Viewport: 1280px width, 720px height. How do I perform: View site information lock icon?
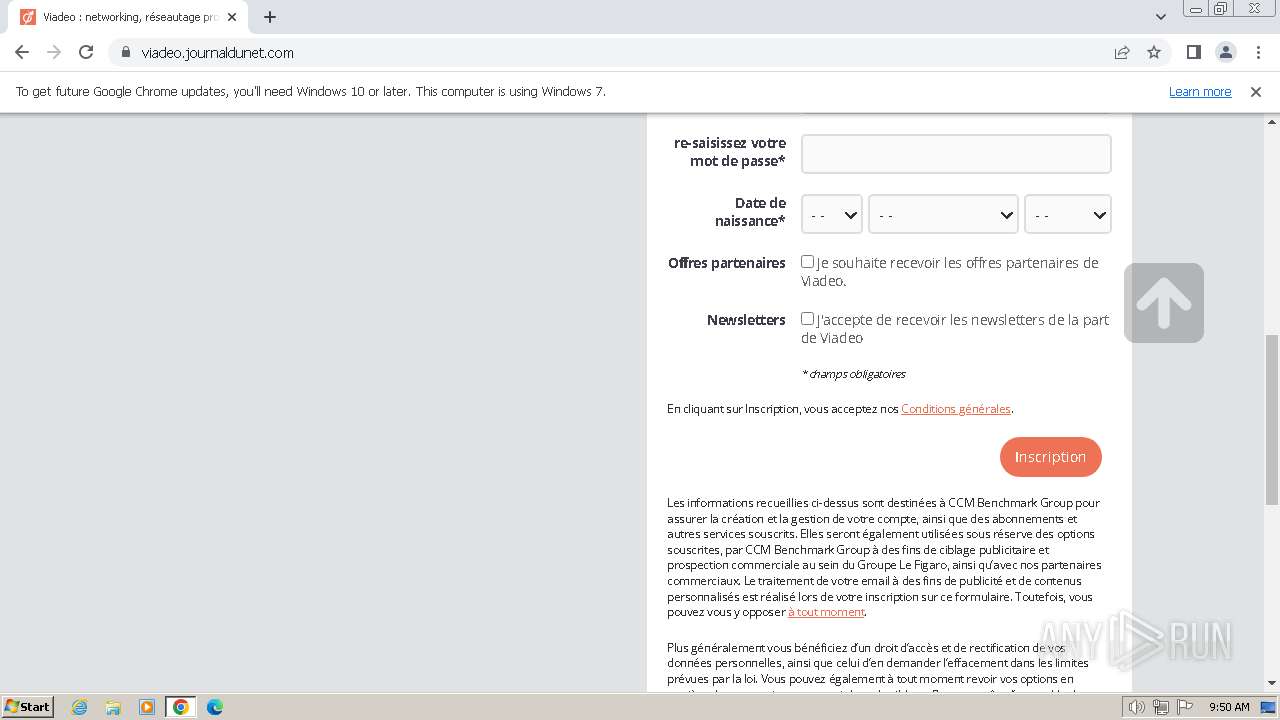click(x=126, y=52)
